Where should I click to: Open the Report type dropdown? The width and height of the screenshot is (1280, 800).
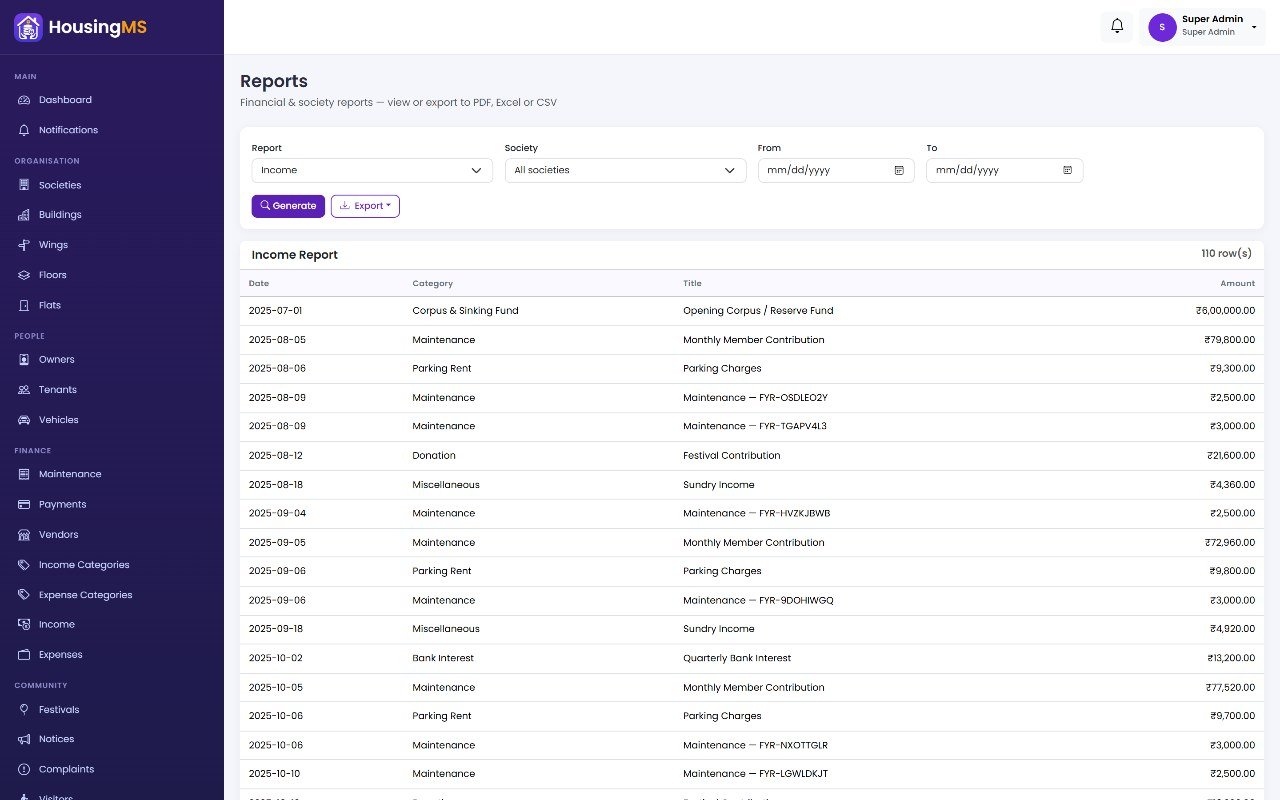pos(372,170)
